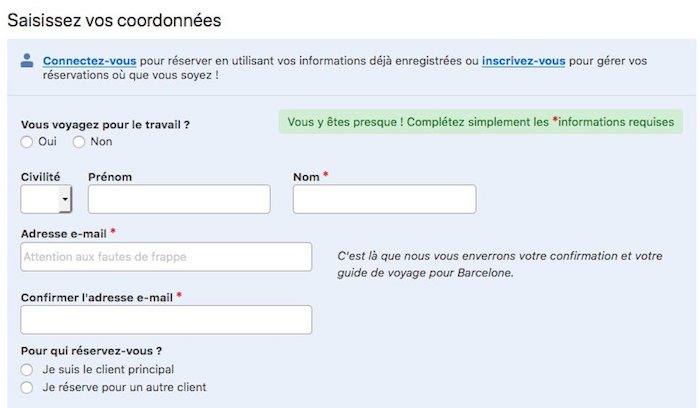Screen dimensions: 700x408
Task: Click the Confirmer l'adresse e-mail label
Action: (x=97, y=297)
